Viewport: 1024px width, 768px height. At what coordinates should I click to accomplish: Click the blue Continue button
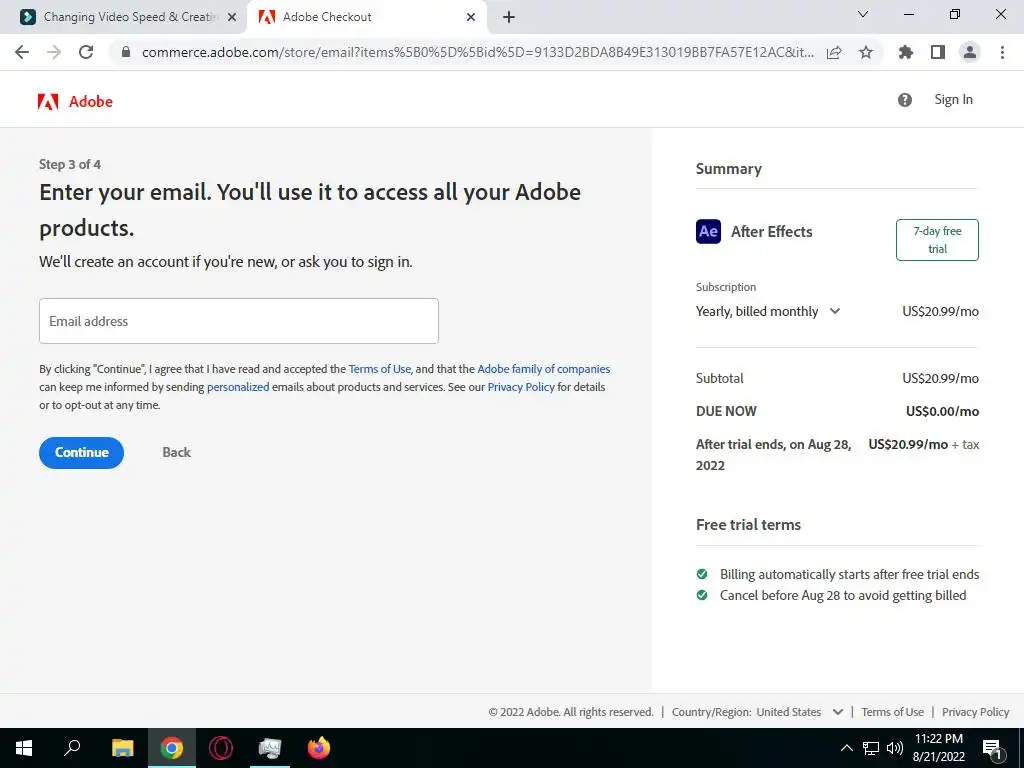click(x=82, y=453)
